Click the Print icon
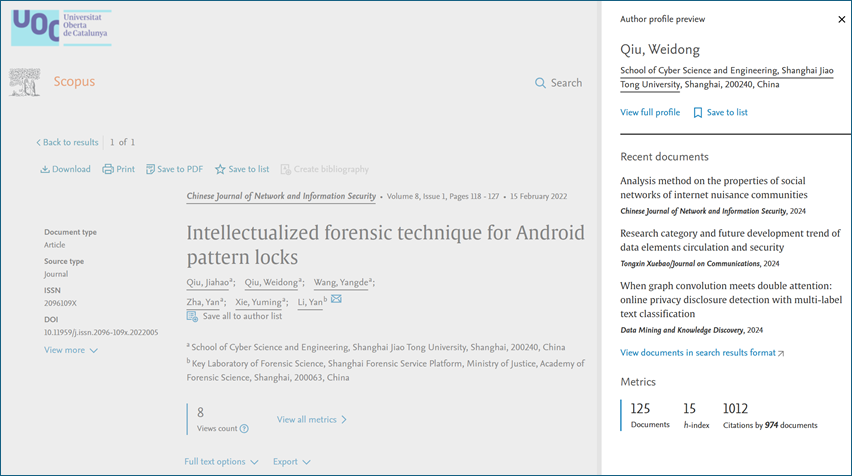Screen dimensions: 852x476 coord(108,170)
